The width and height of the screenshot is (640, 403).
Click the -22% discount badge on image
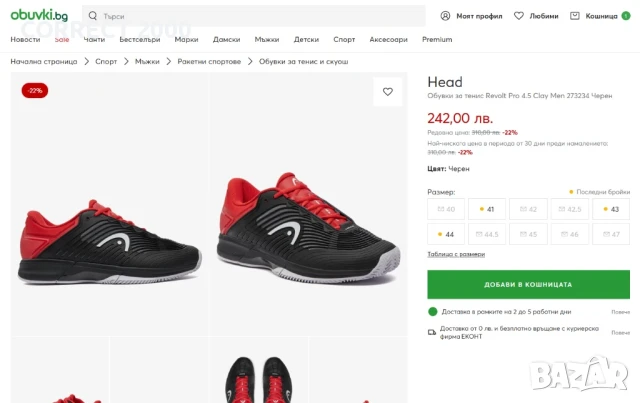click(x=35, y=90)
